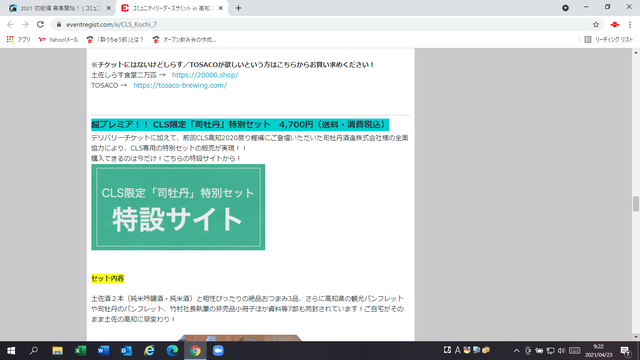640x360 pixels.
Task: Click the scrollbar down arrow
Action: coord(636,337)
